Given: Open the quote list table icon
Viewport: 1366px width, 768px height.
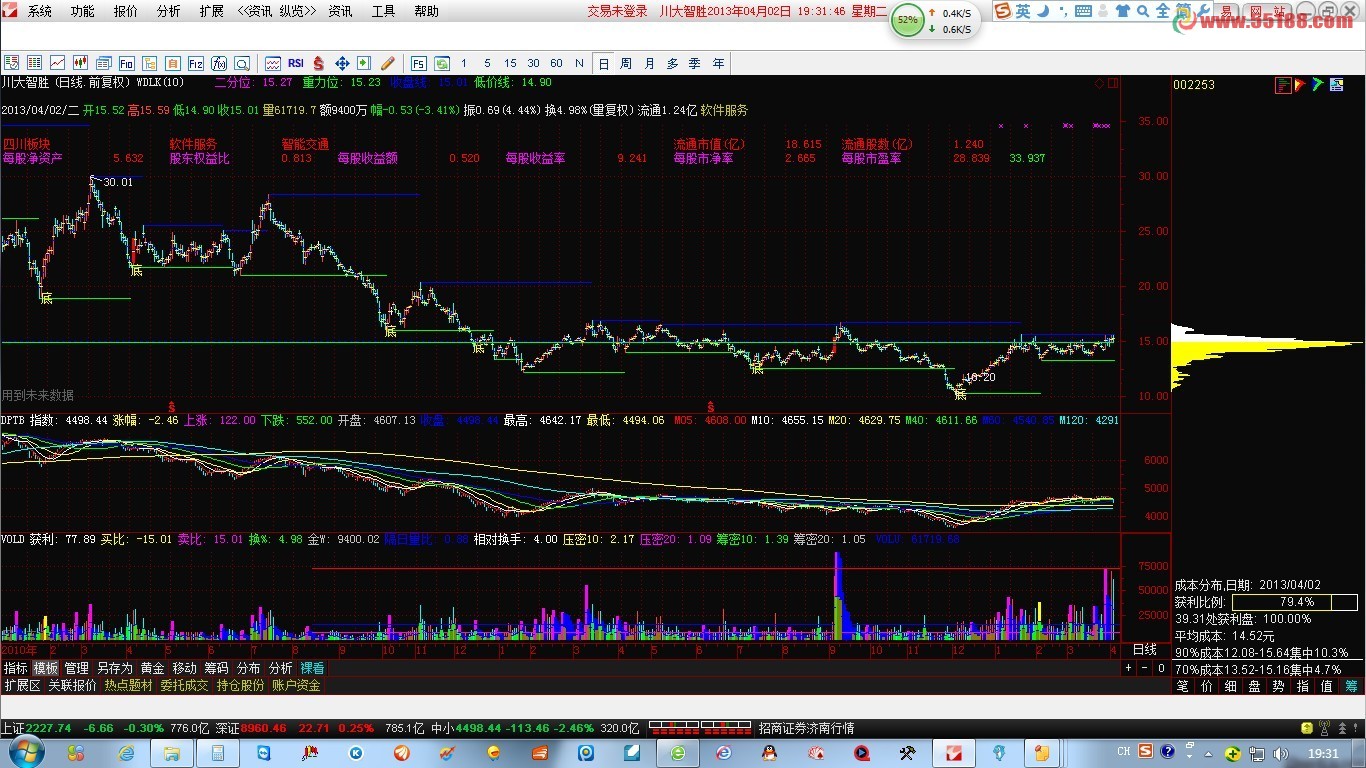Looking at the screenshot, I should point(34,62).
